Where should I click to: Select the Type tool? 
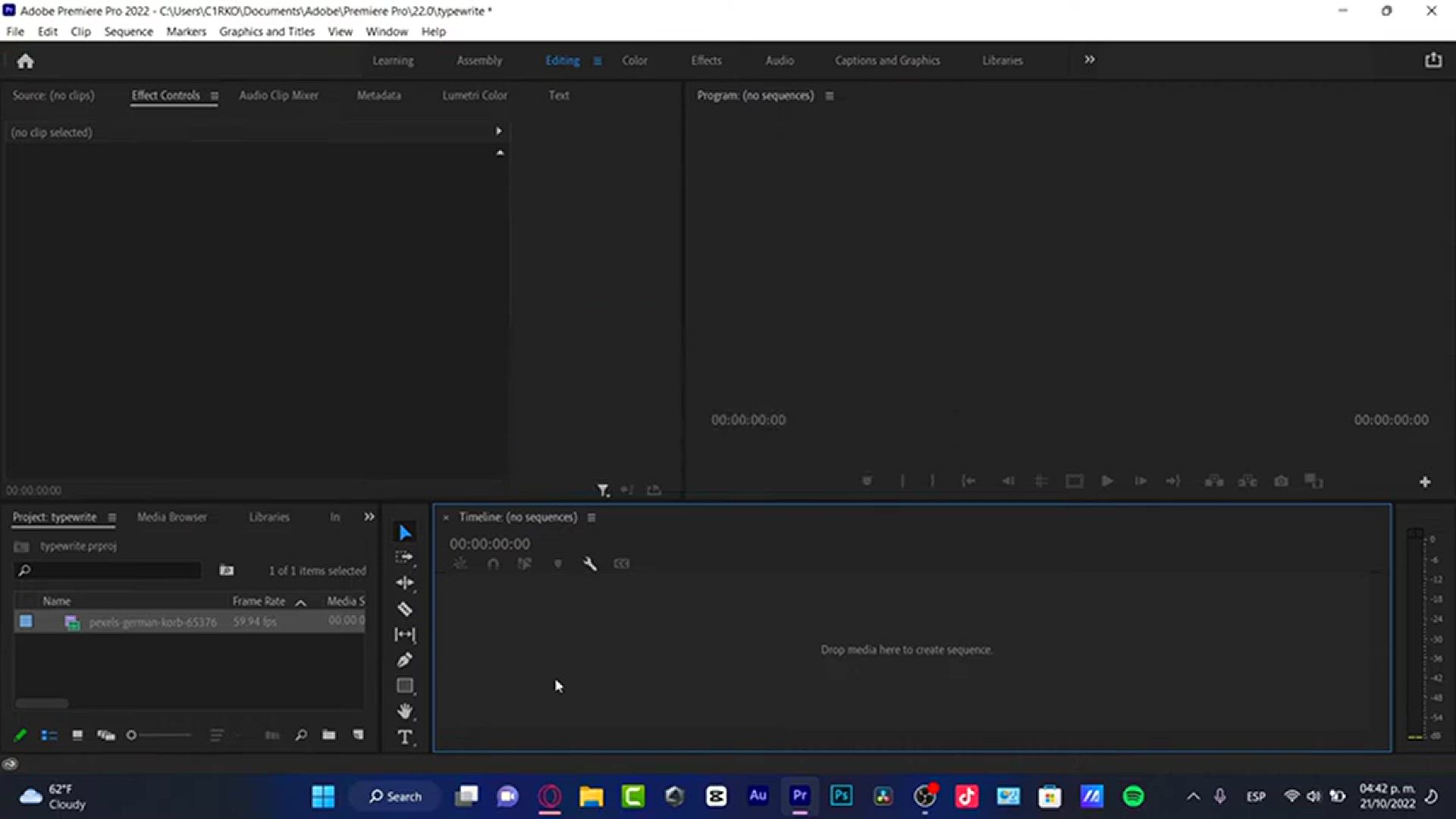click(x=405, y=737)
